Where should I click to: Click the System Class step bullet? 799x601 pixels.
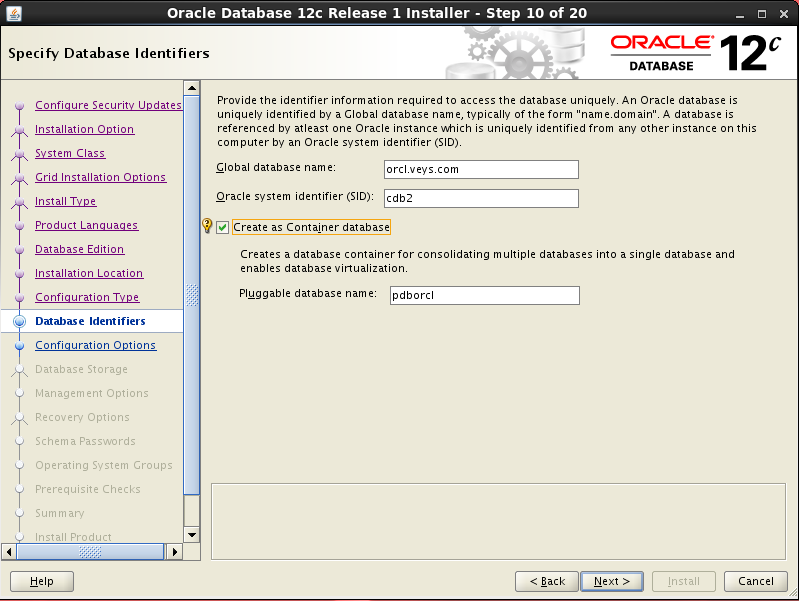(x=19, y=153)
